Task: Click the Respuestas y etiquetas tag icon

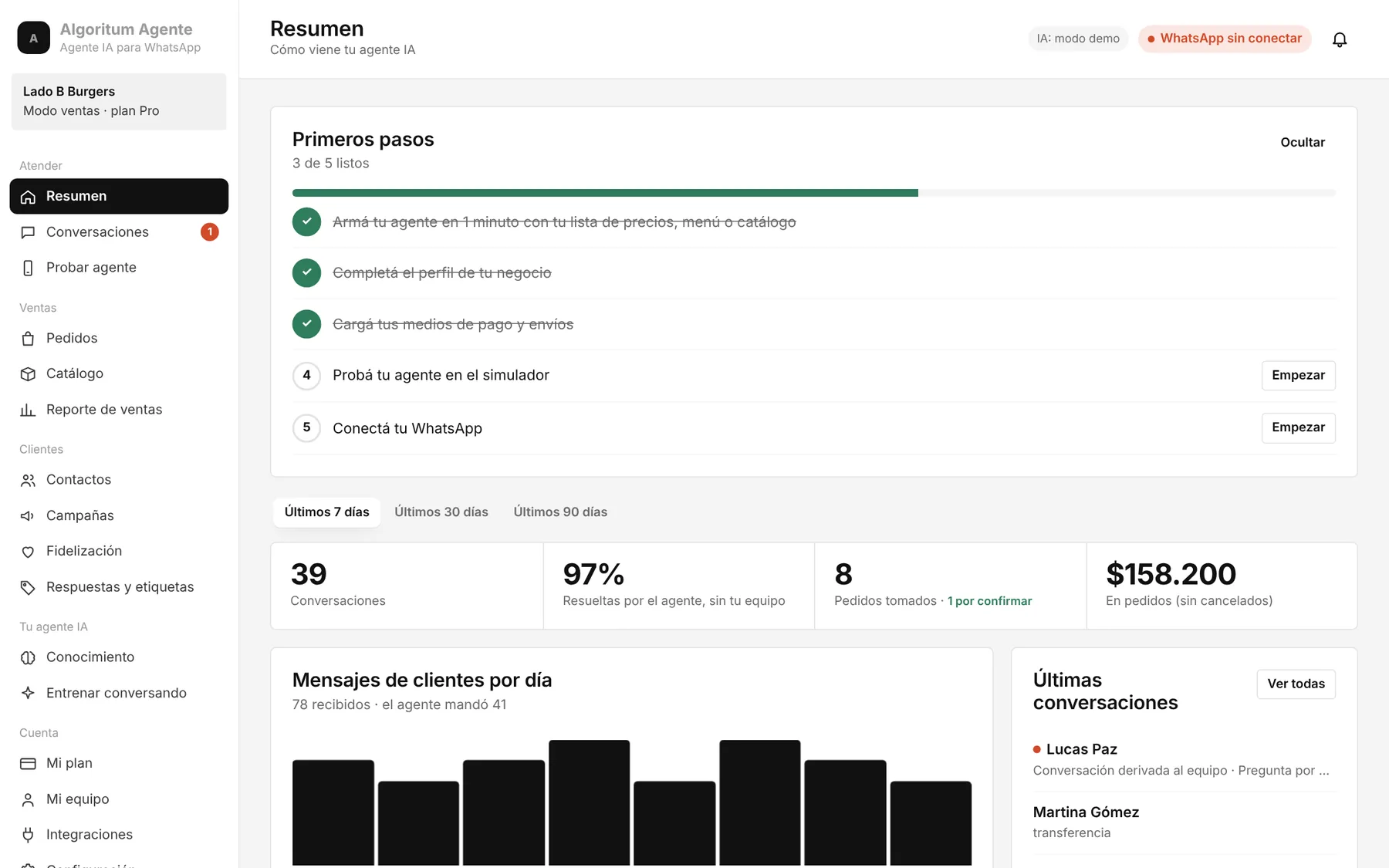Action: click(x=28, y=587)
